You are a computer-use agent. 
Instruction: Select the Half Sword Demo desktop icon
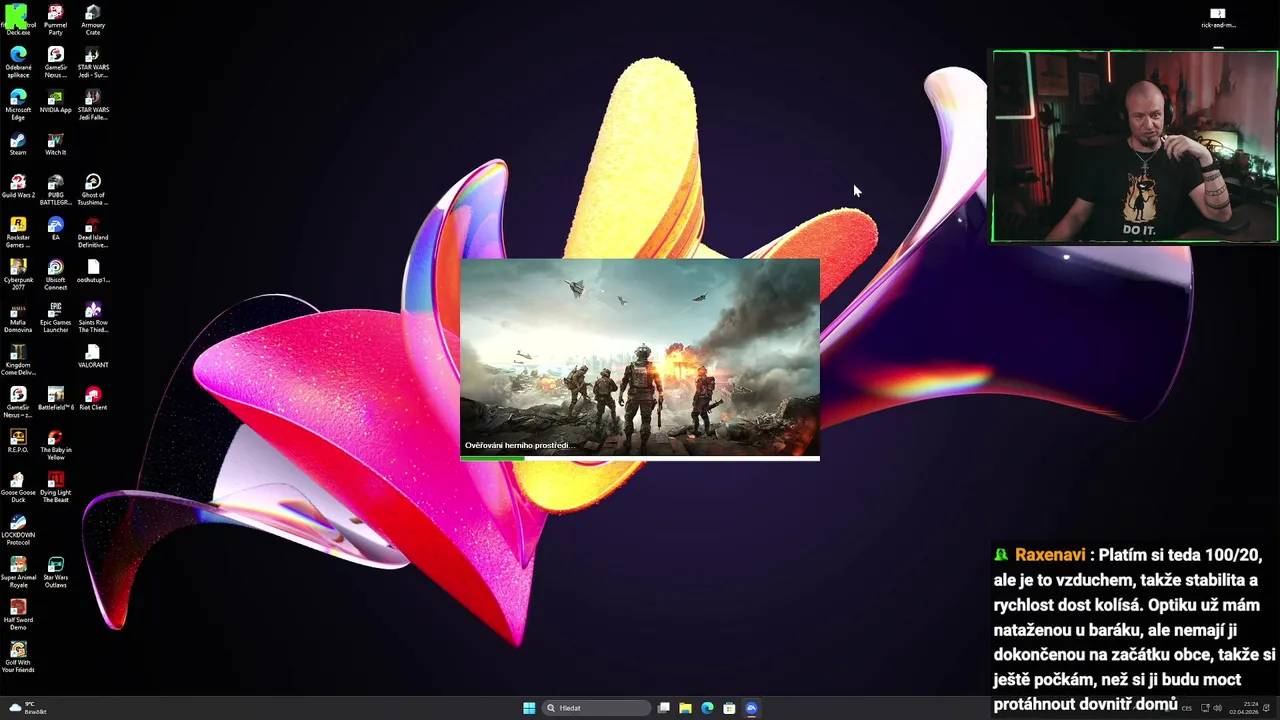click(18, 615)
